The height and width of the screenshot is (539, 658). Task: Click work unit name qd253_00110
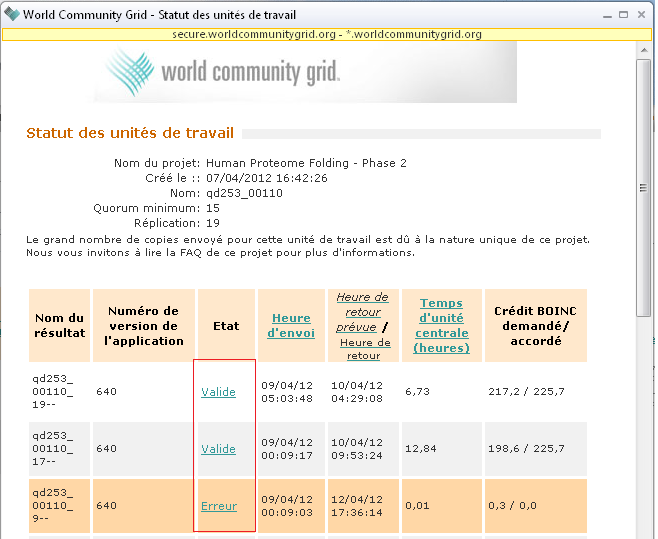(244, 193)
